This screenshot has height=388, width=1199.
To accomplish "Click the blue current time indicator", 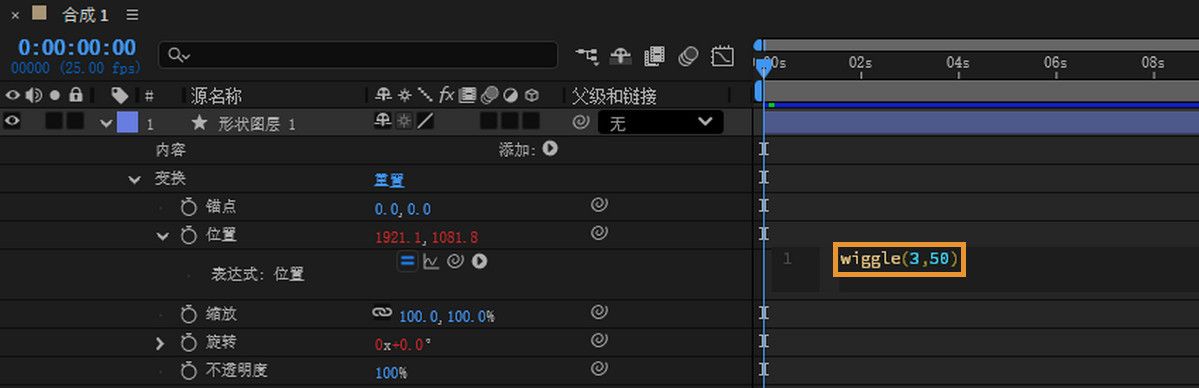I will pyautogui.click(x=763, y=69).
